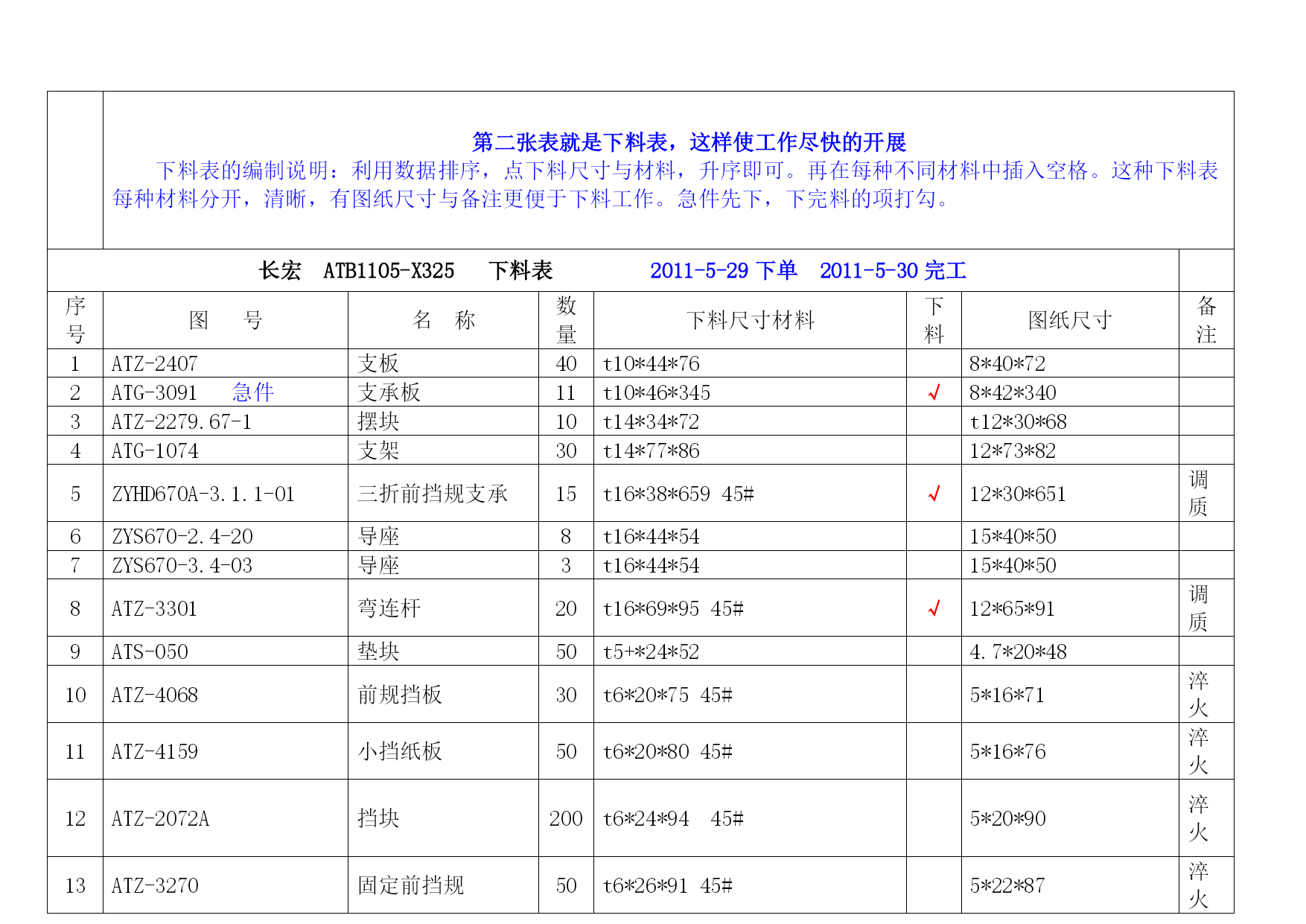The height and width of the screenshot is (924, 1306).
Task: Select column header 图纸尺寸
Action: click(x=1070, y=320)
